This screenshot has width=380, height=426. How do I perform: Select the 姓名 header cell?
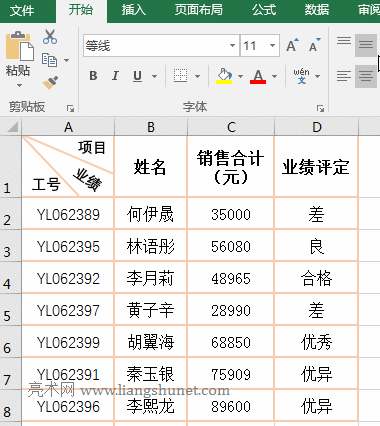[x=151, y=166]
